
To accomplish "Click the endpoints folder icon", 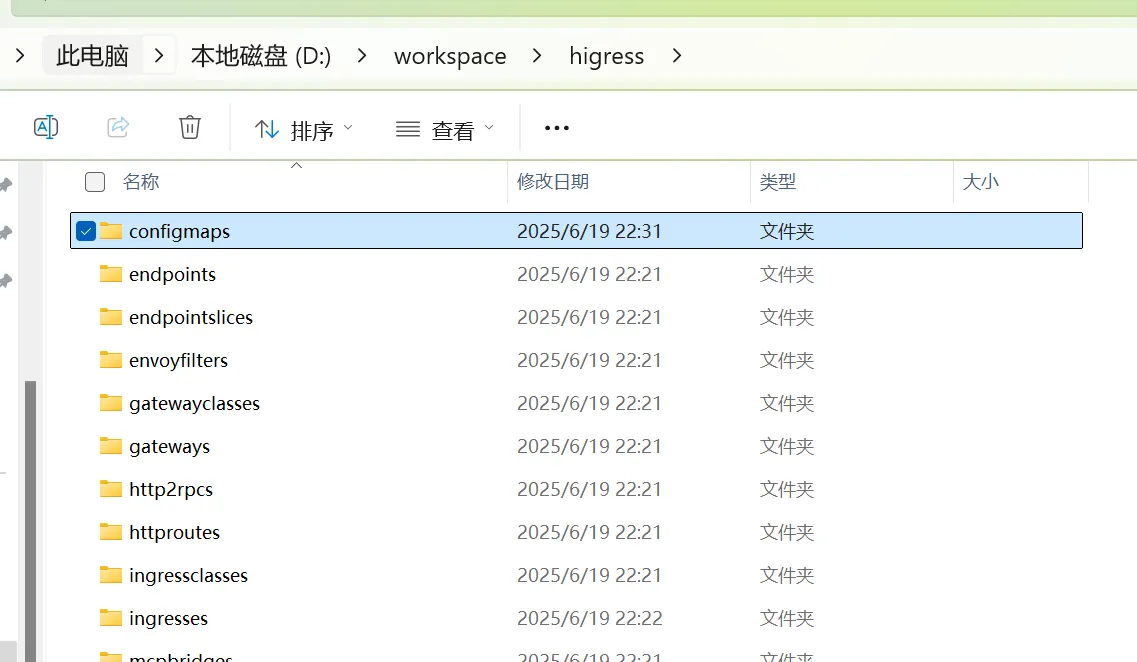I will coord(111,273).
